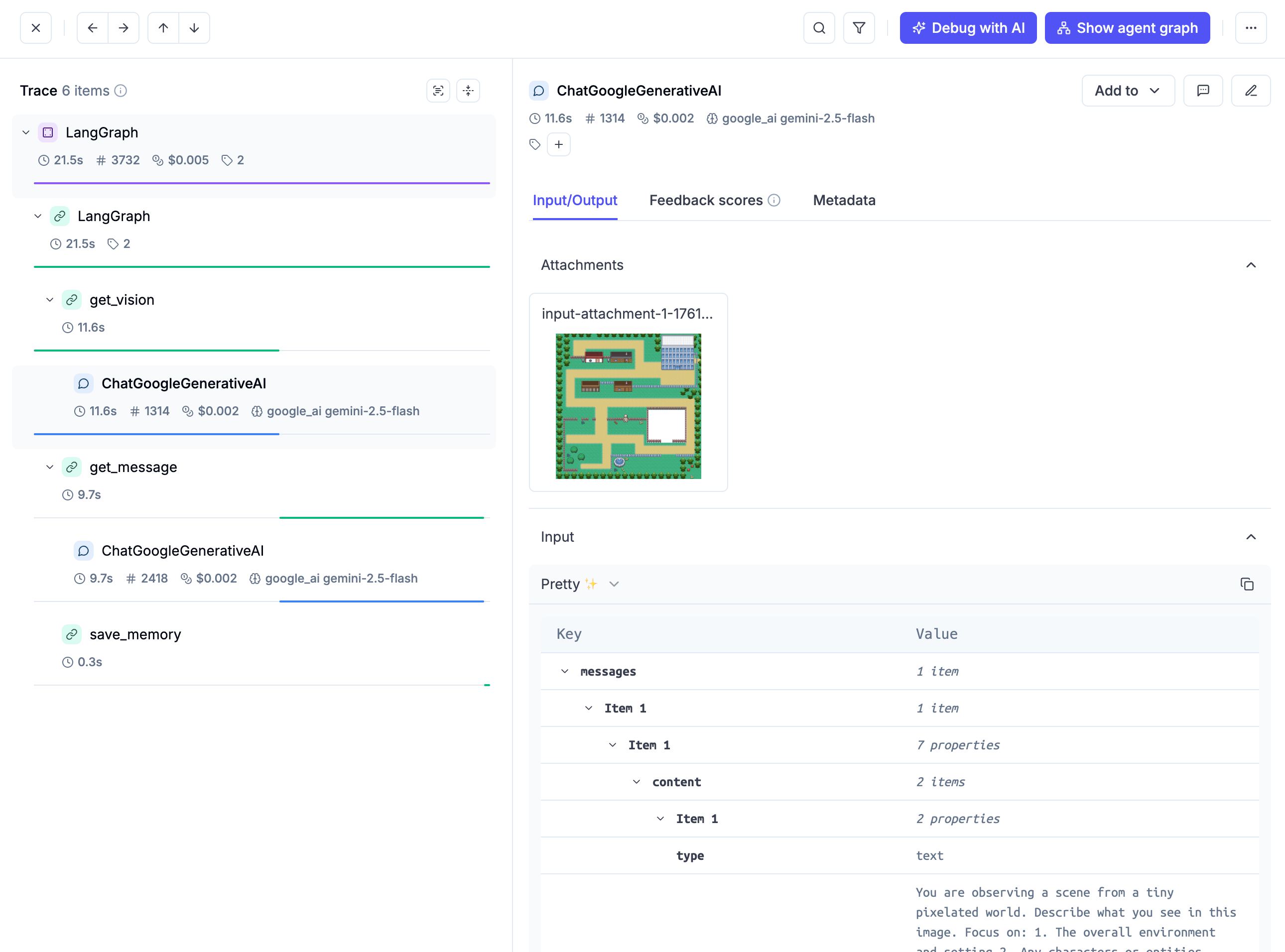Copy input with the copy icon
1285x952 pixels.
coord(1246,585)
